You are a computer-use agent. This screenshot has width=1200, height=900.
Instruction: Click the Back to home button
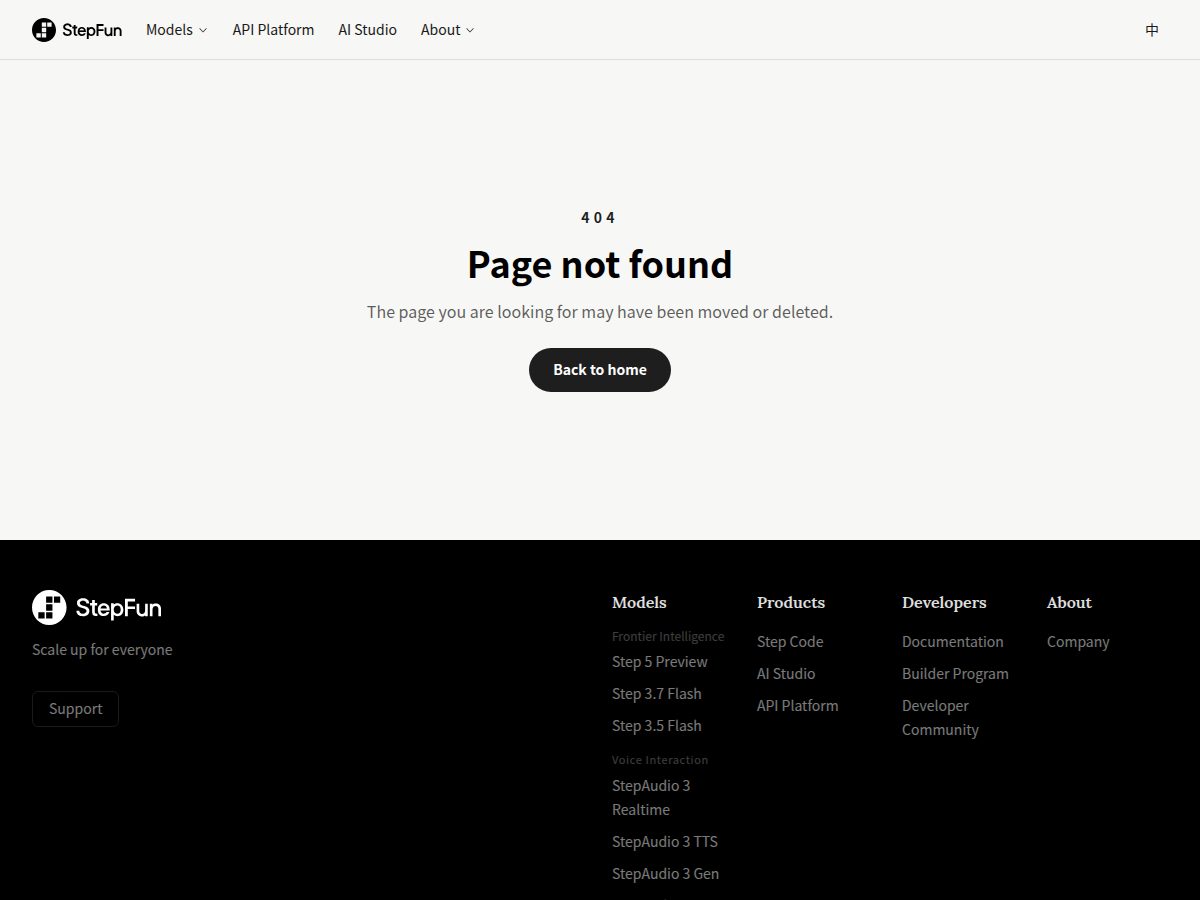point(600,370)
